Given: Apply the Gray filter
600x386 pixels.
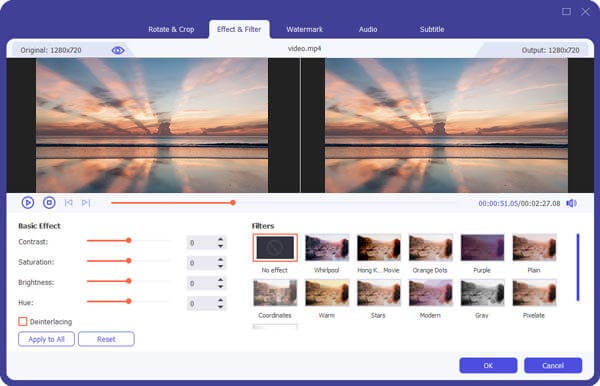Looking at the screenshot, I should coord(482,293).
